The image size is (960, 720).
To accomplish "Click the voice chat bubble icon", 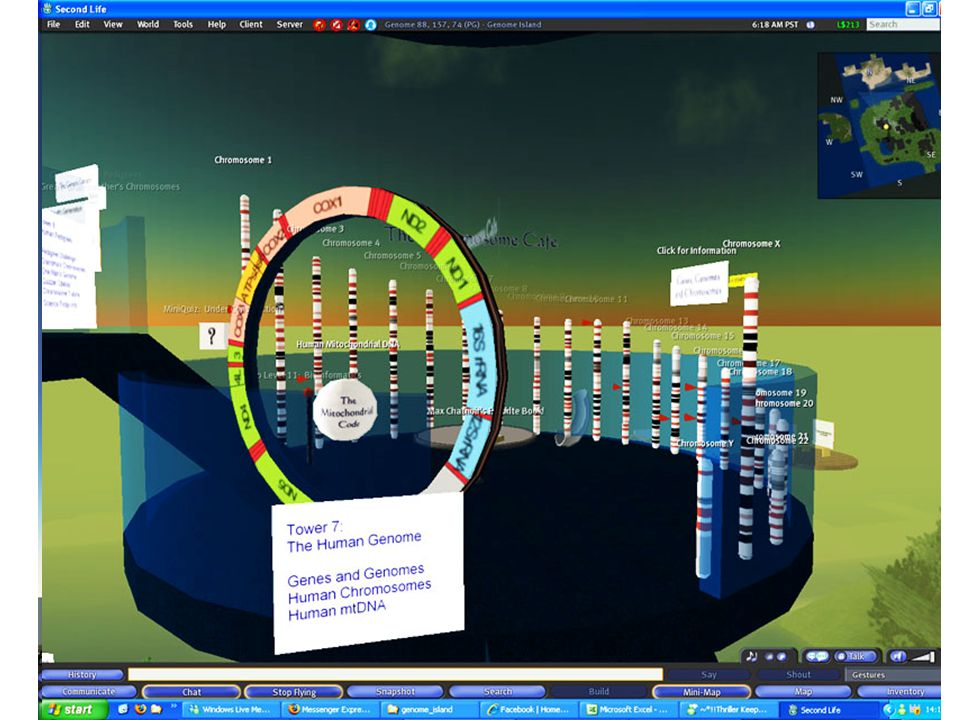I will 817,656.
